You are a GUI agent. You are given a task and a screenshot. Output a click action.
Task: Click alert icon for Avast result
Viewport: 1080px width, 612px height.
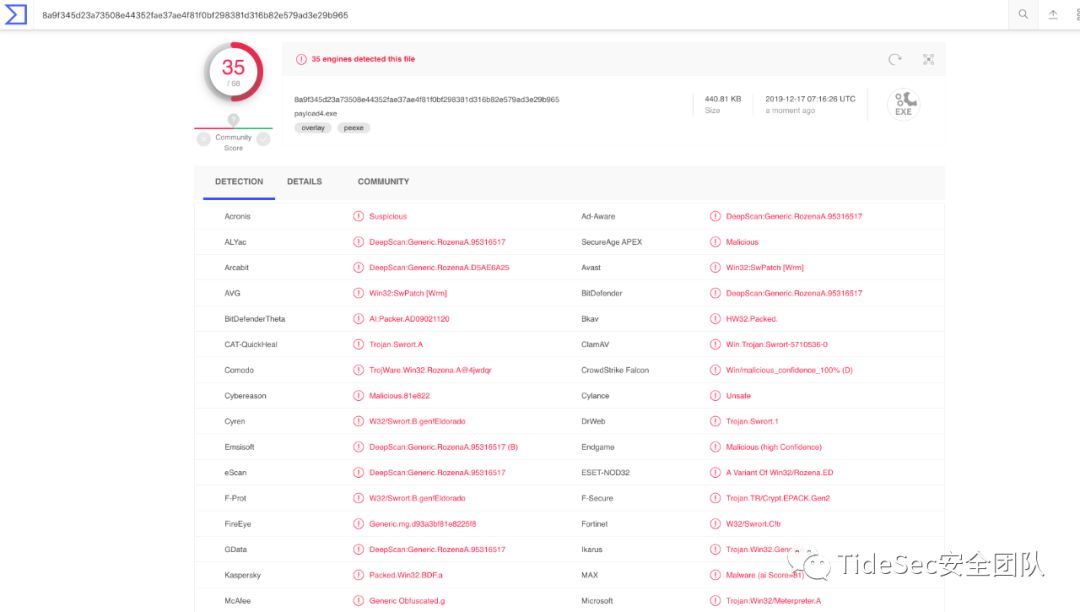tap(715, 267)
